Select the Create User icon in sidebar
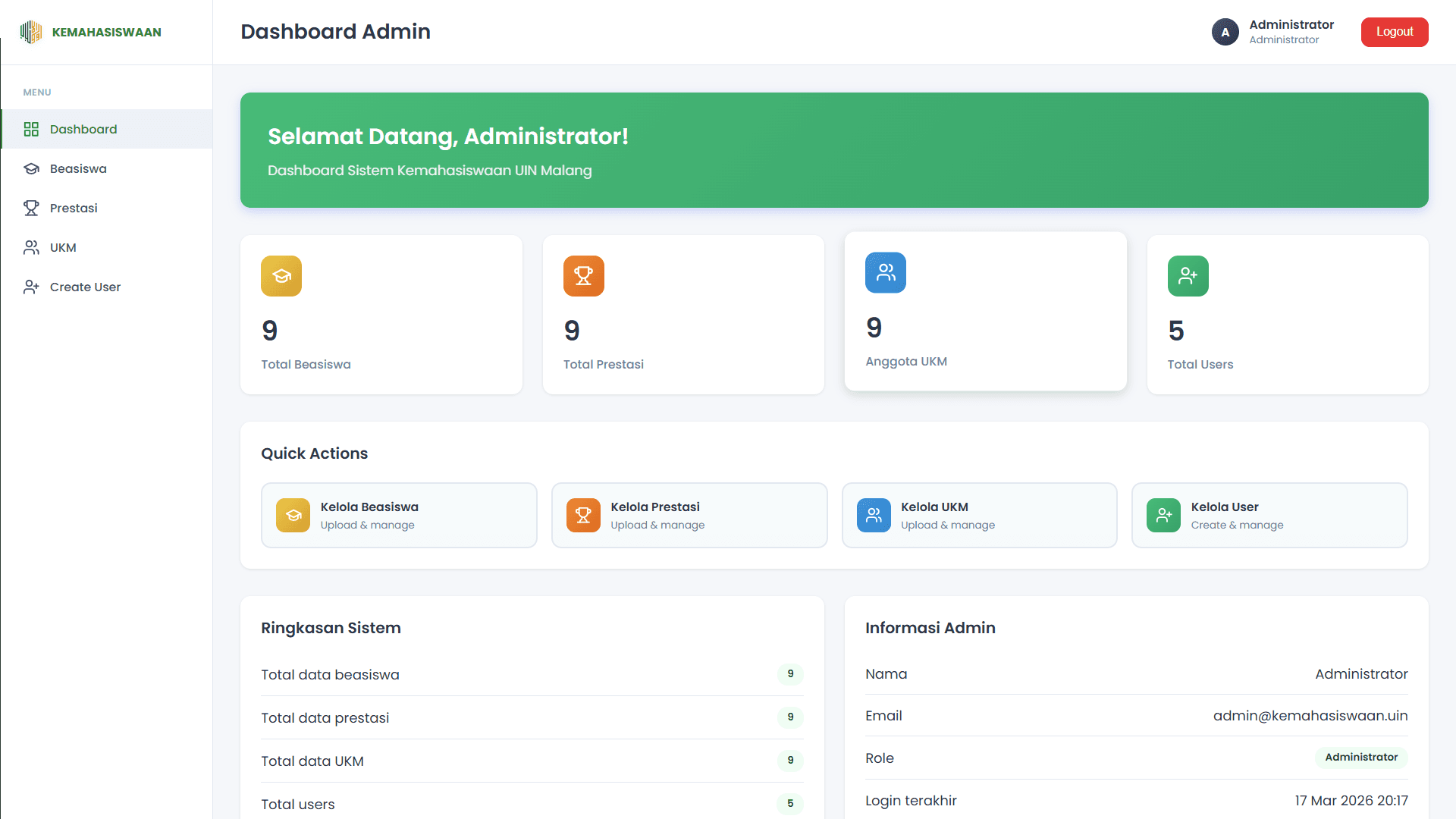The image size is (1456, 819). pos(31,287)
